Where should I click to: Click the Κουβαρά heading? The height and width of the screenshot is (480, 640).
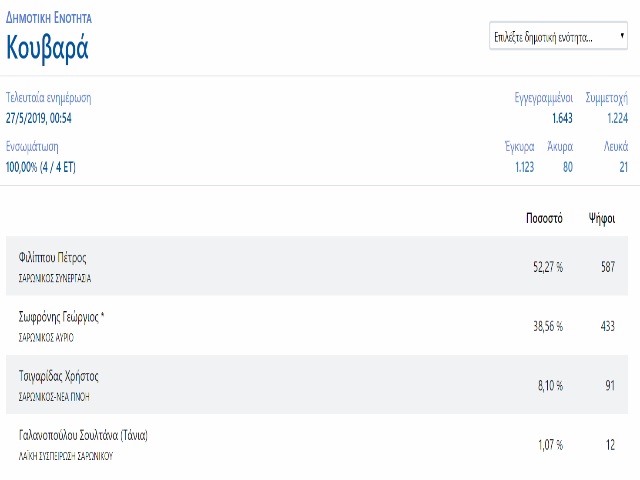click(47, 48)
